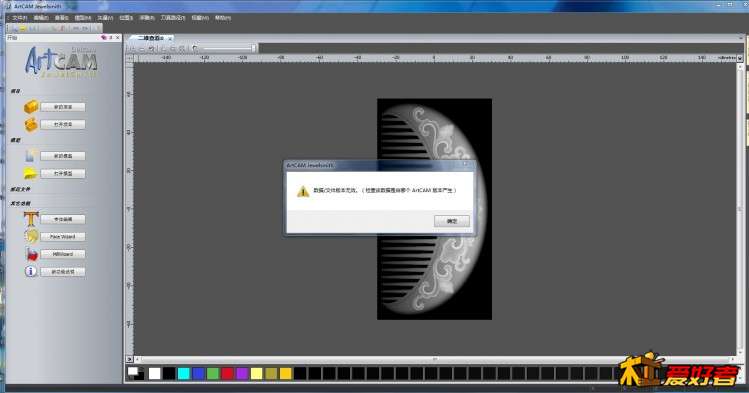
Task: Open the first menu, 文件 (File)
Action: [x=19, y=18]
